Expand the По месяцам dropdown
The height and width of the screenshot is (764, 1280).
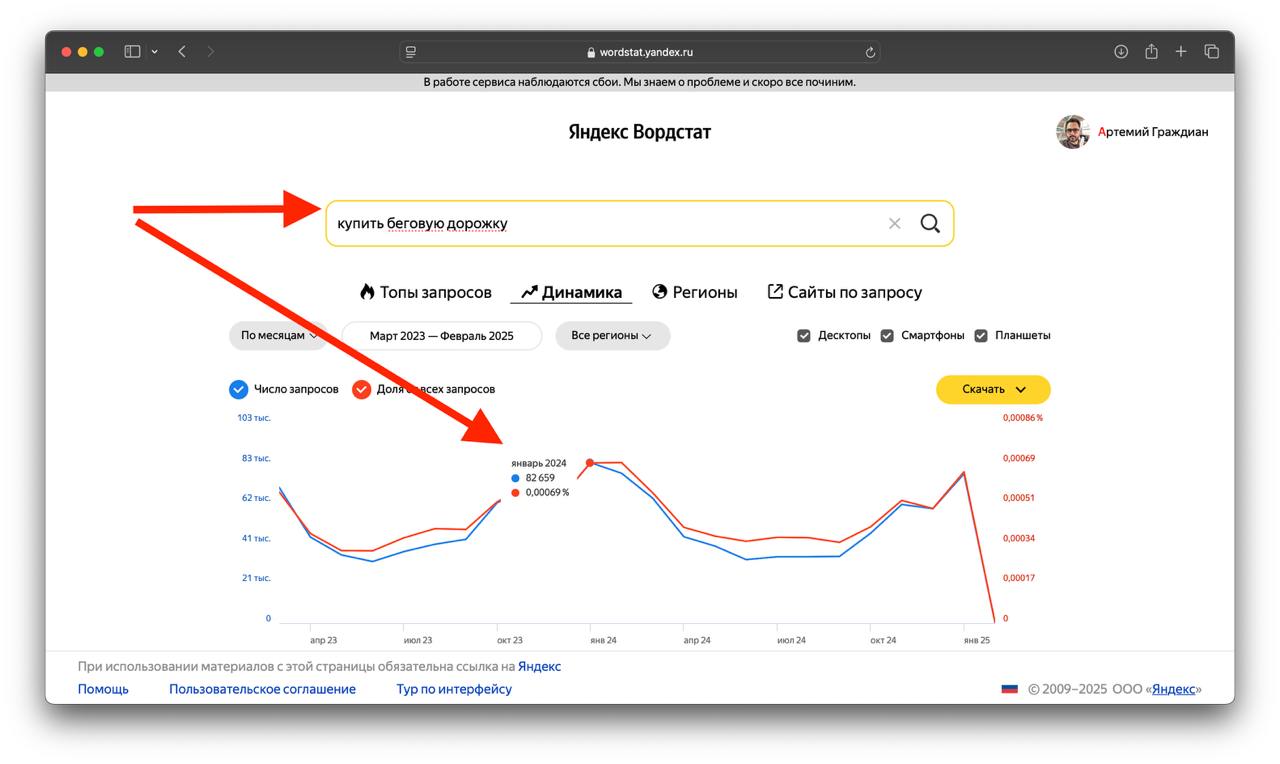coord(279,336)
